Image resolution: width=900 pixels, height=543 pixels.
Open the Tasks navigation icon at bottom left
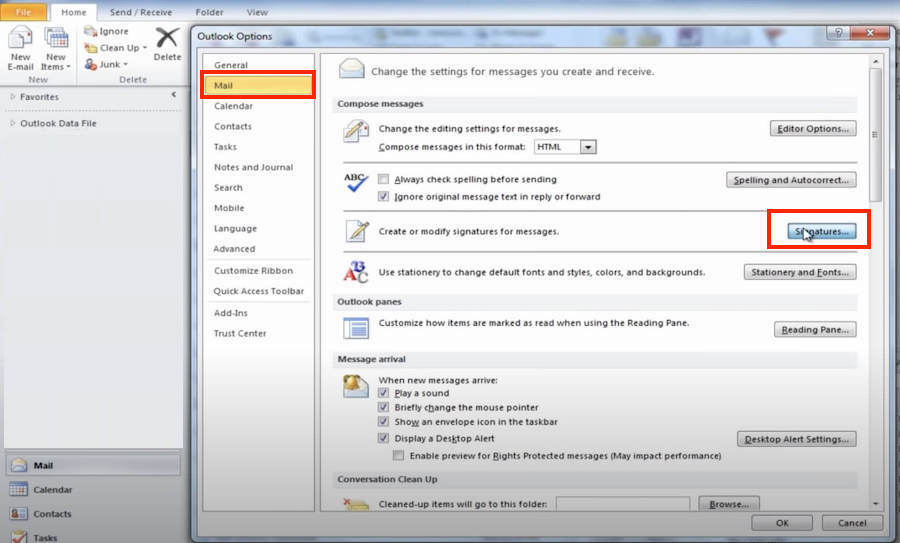tap(18, 537)
